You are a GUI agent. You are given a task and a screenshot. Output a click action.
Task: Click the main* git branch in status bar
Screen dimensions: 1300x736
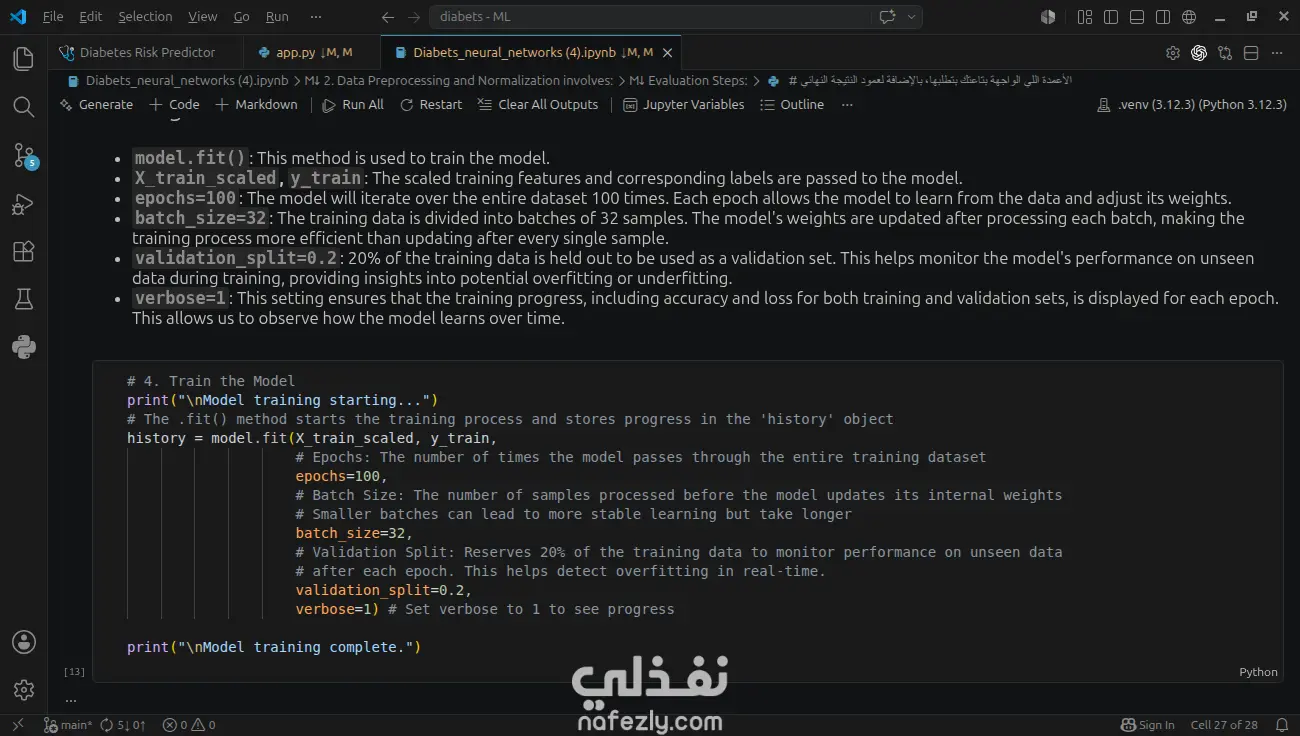pos(68,725)
